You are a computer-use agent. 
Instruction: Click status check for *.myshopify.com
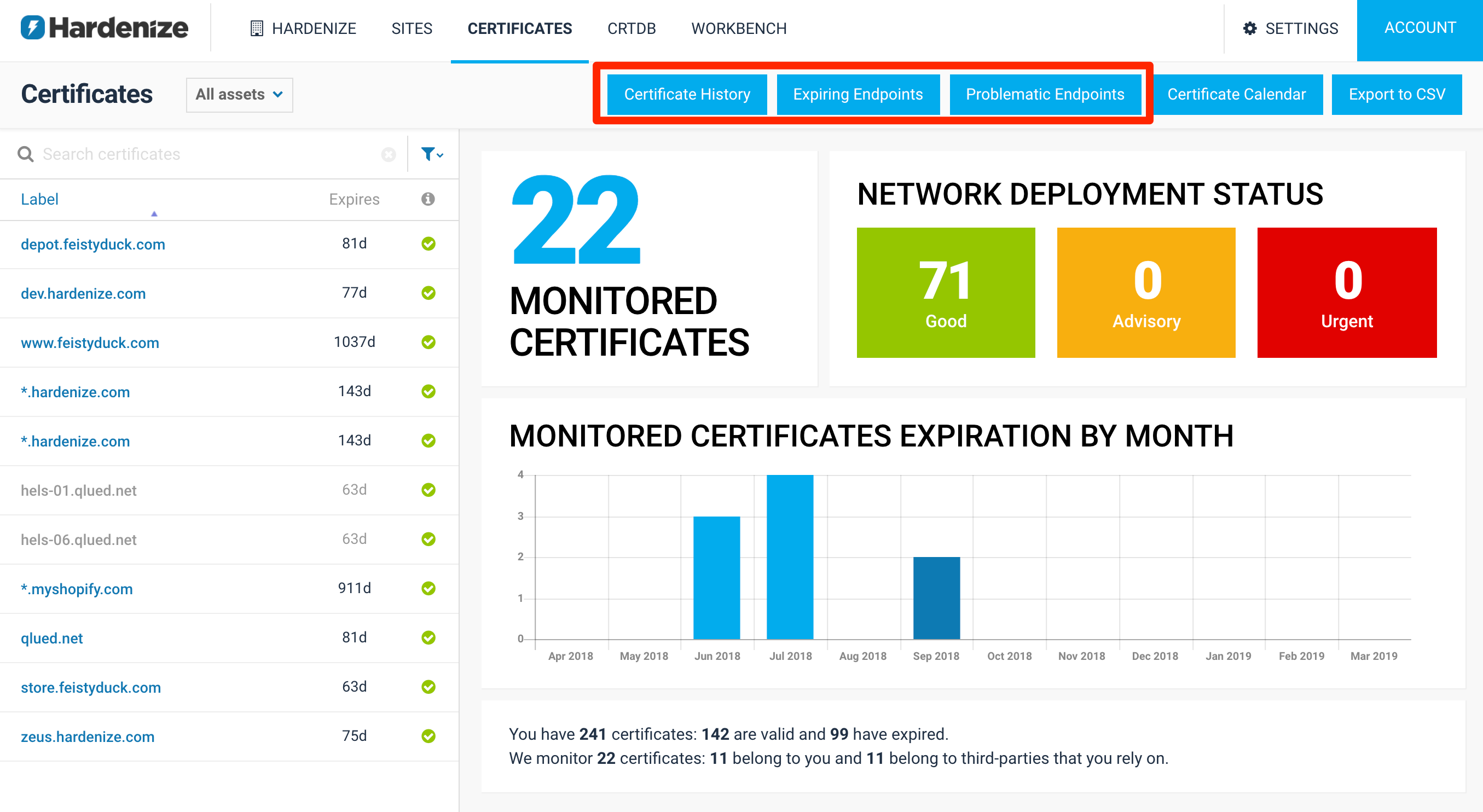click(x=428, y=588)
